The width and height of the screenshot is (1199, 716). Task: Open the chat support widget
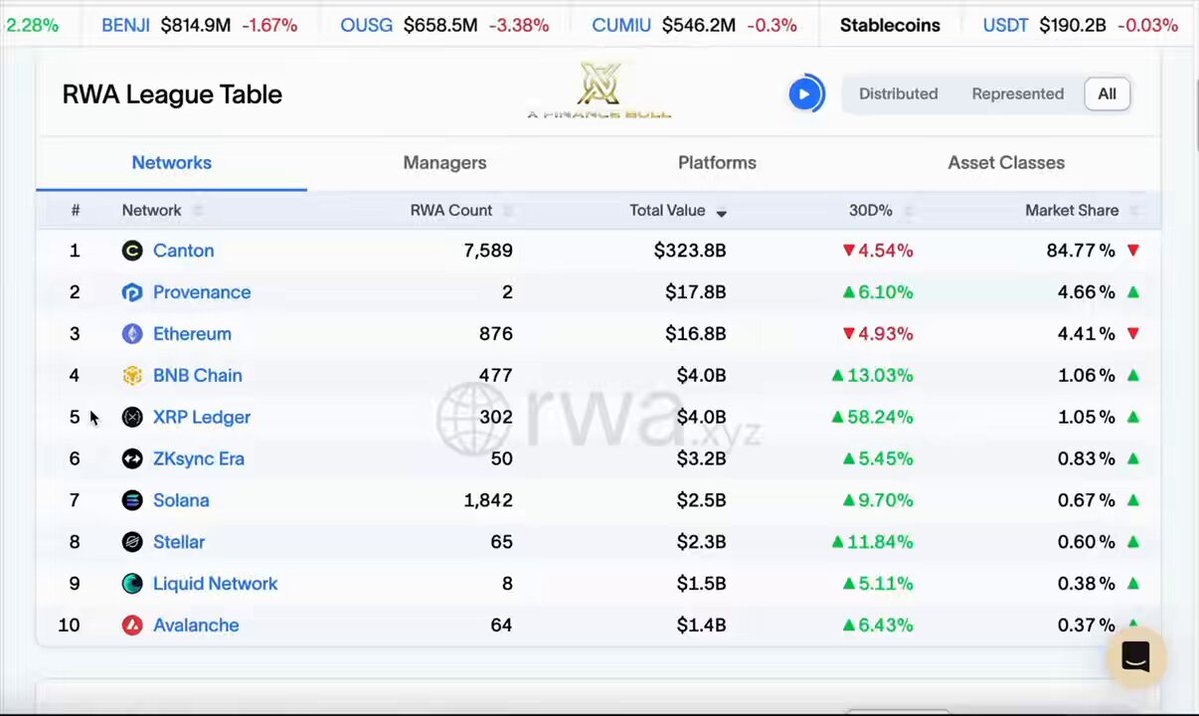tap(1136, 656)
